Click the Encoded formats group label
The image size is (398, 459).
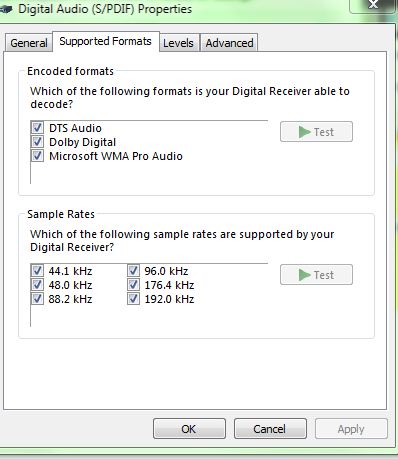(x=71, y=71)
